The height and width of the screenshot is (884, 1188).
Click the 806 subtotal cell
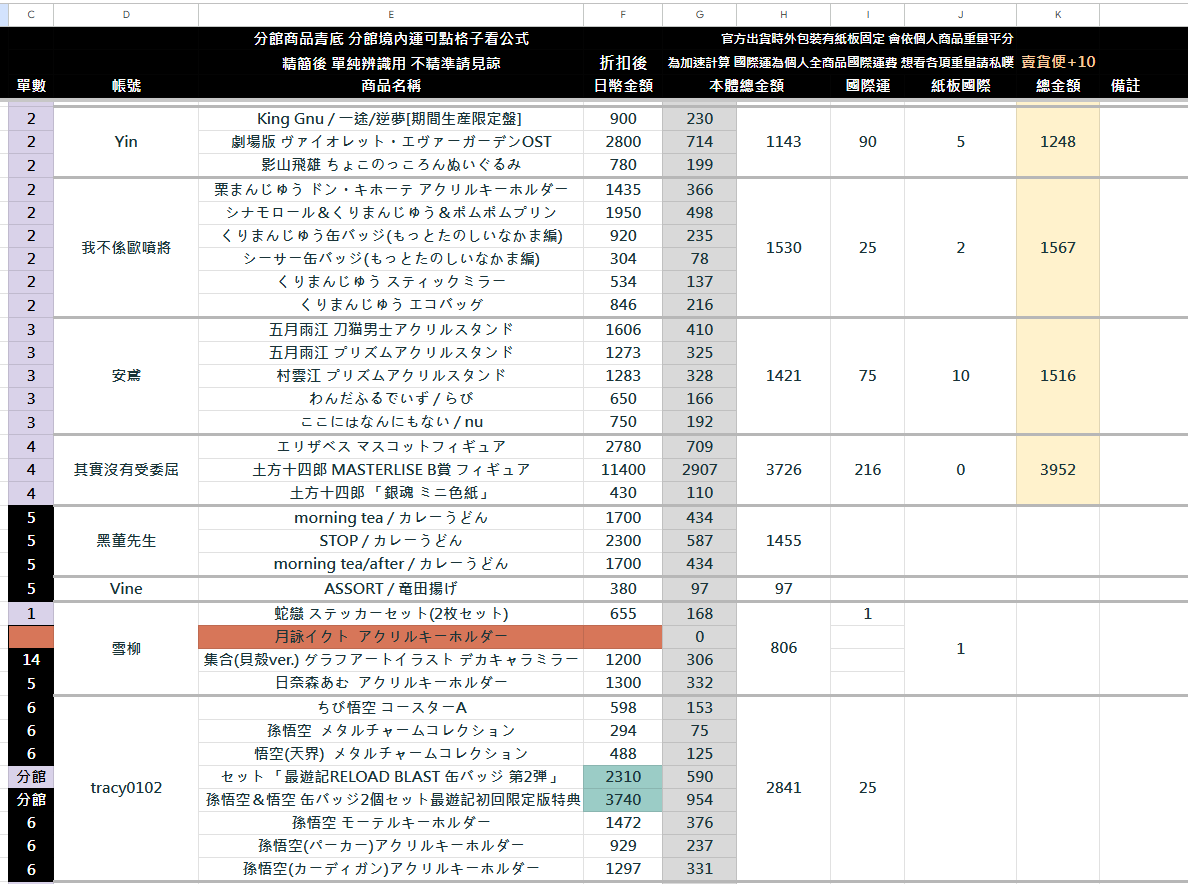(x=783, y=648)
